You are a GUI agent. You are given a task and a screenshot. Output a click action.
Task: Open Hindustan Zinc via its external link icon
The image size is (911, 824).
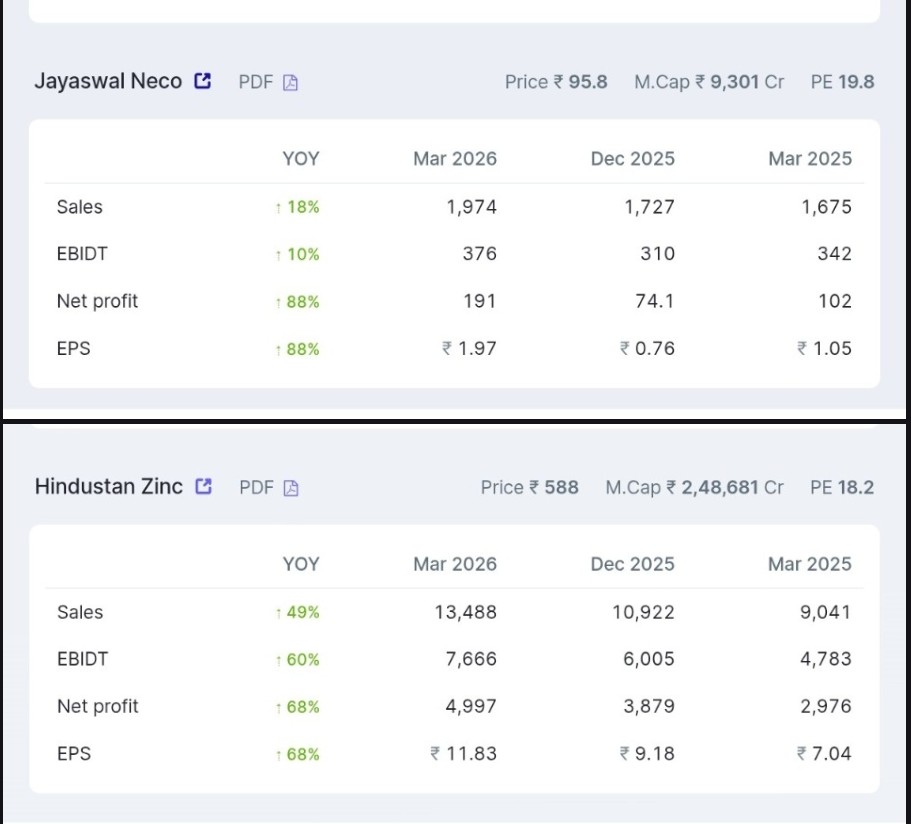click(204, 486)
